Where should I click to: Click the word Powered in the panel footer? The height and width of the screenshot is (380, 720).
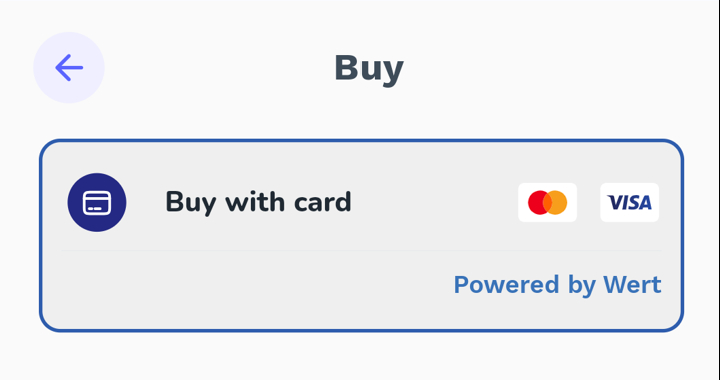click(506, 284)
